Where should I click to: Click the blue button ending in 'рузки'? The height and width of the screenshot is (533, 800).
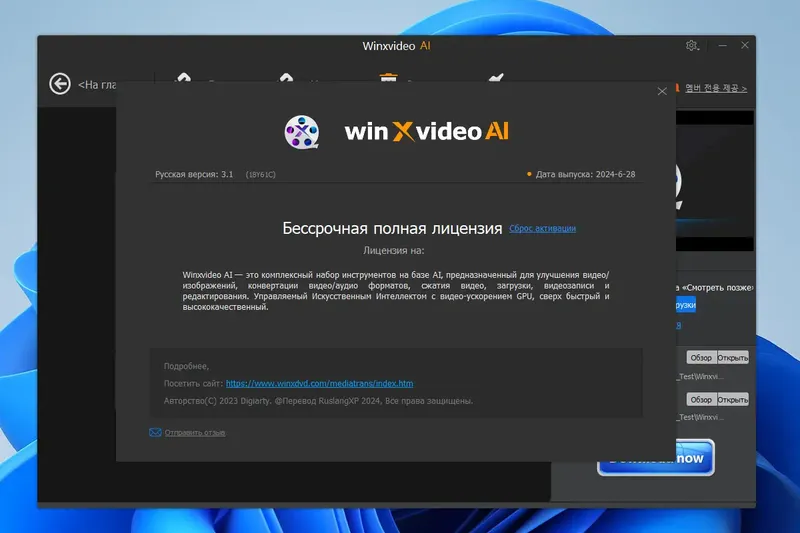pyautogui.click(x=686, y=305)
